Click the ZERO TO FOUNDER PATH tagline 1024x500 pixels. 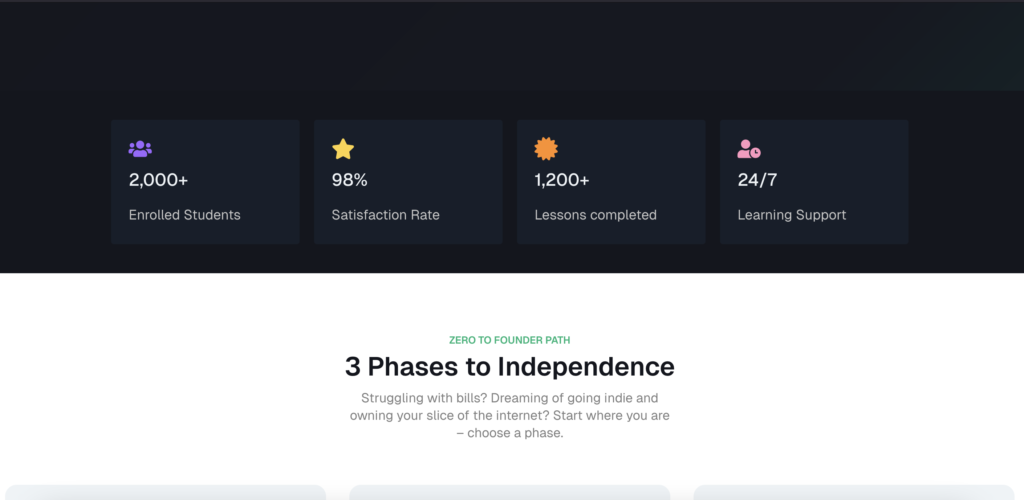tap(509, 340)
